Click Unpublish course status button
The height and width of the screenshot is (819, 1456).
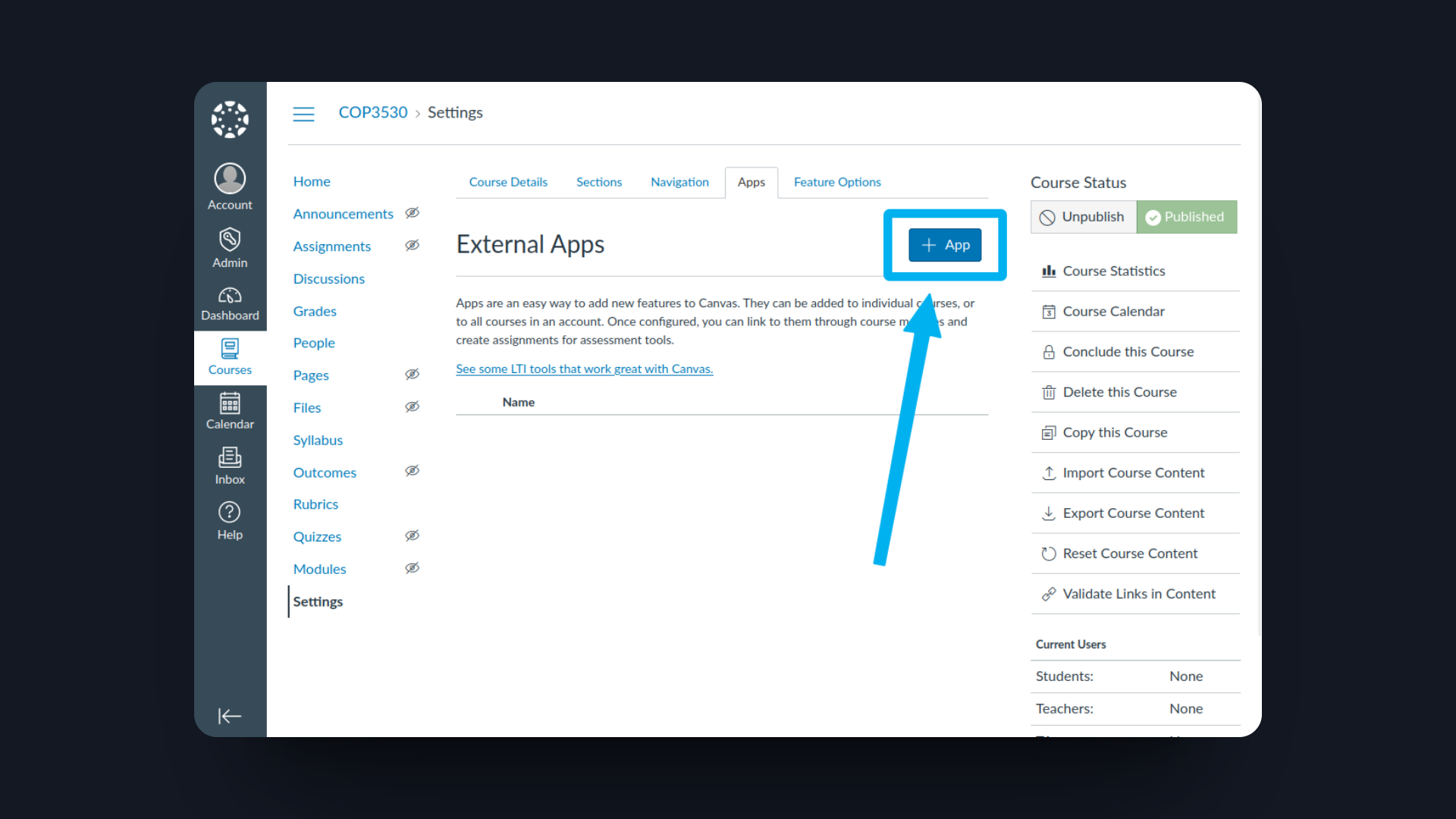click(x=1084, y=216)
